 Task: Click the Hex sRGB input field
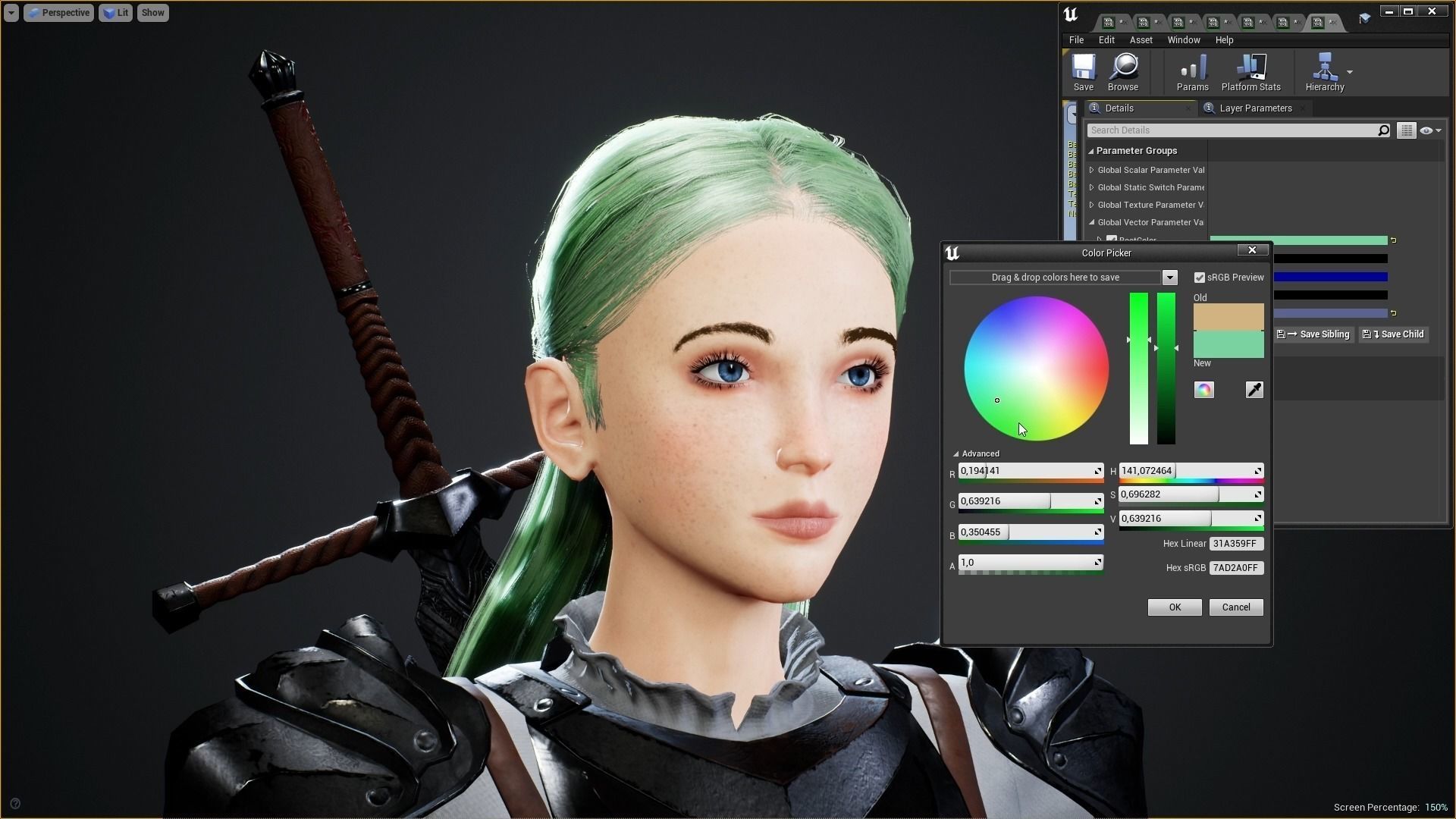point(1235,568)
